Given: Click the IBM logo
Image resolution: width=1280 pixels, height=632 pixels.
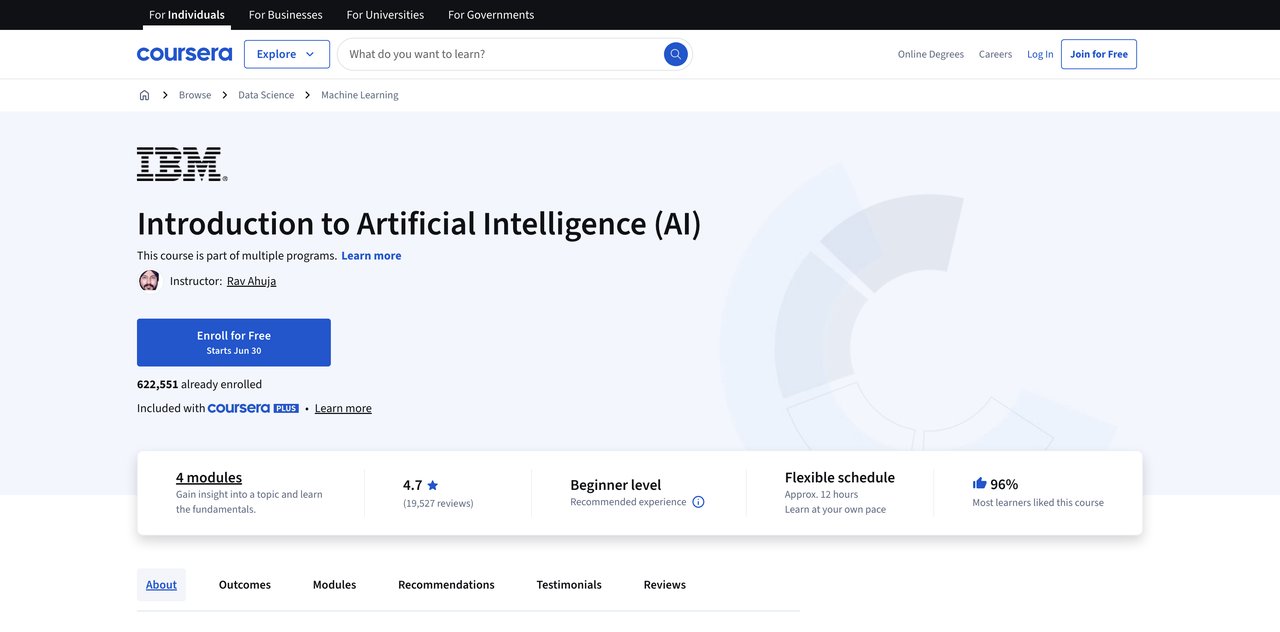Looking at the screenshot, I should [x=182, y=164].
